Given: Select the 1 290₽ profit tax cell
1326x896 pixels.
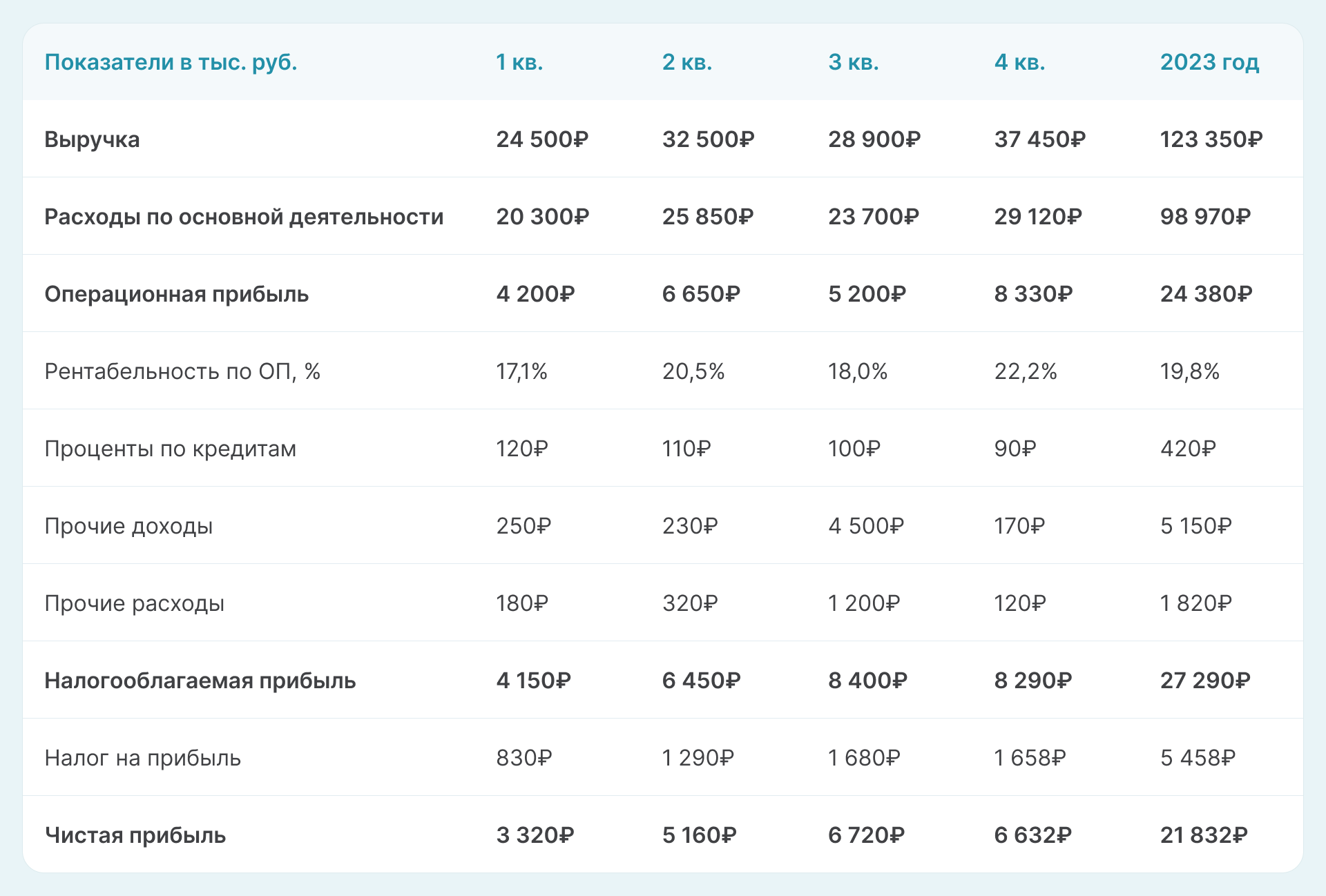Looking at the screenshot, I should click(x=698, y=758).
